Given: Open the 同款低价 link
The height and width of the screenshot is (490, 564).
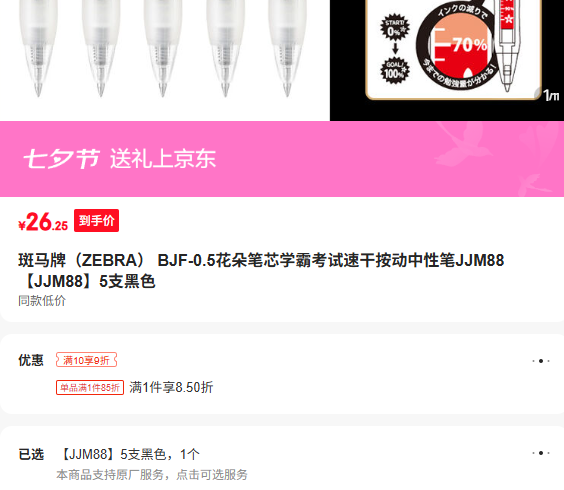Looking at the screenshot, I should click(42, 301).
